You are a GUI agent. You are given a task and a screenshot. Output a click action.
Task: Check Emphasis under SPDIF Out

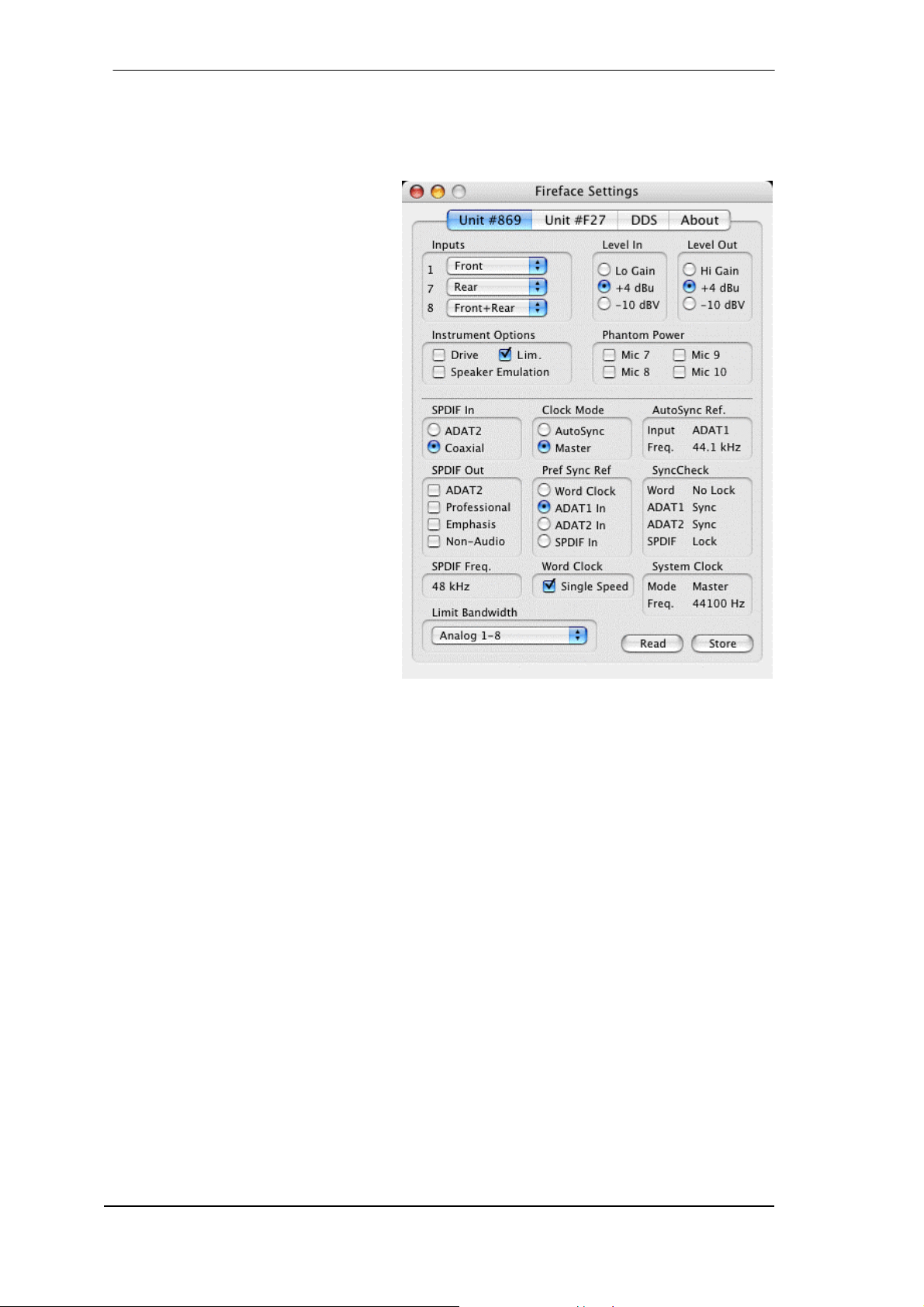[x=434, y=524]
